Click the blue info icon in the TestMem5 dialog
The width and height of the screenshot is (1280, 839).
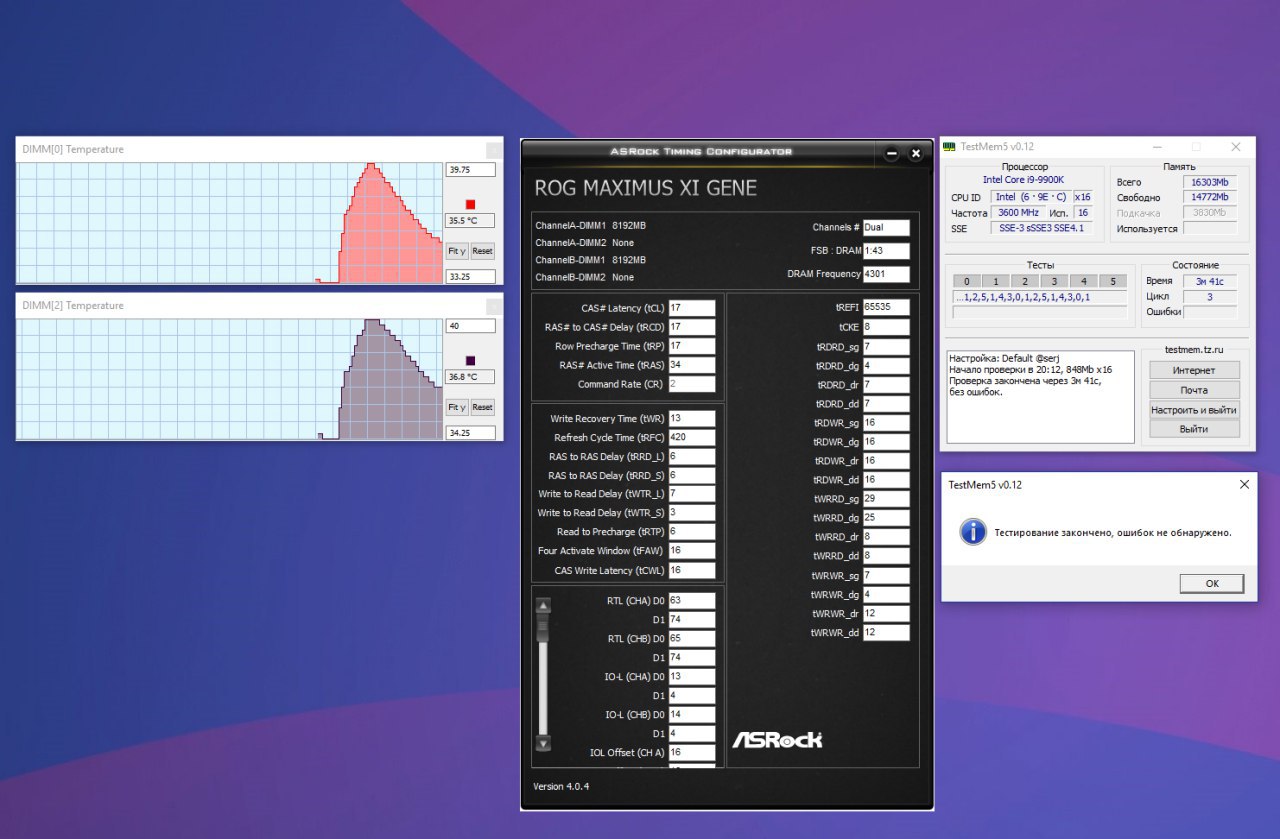(x=972, y=531)
